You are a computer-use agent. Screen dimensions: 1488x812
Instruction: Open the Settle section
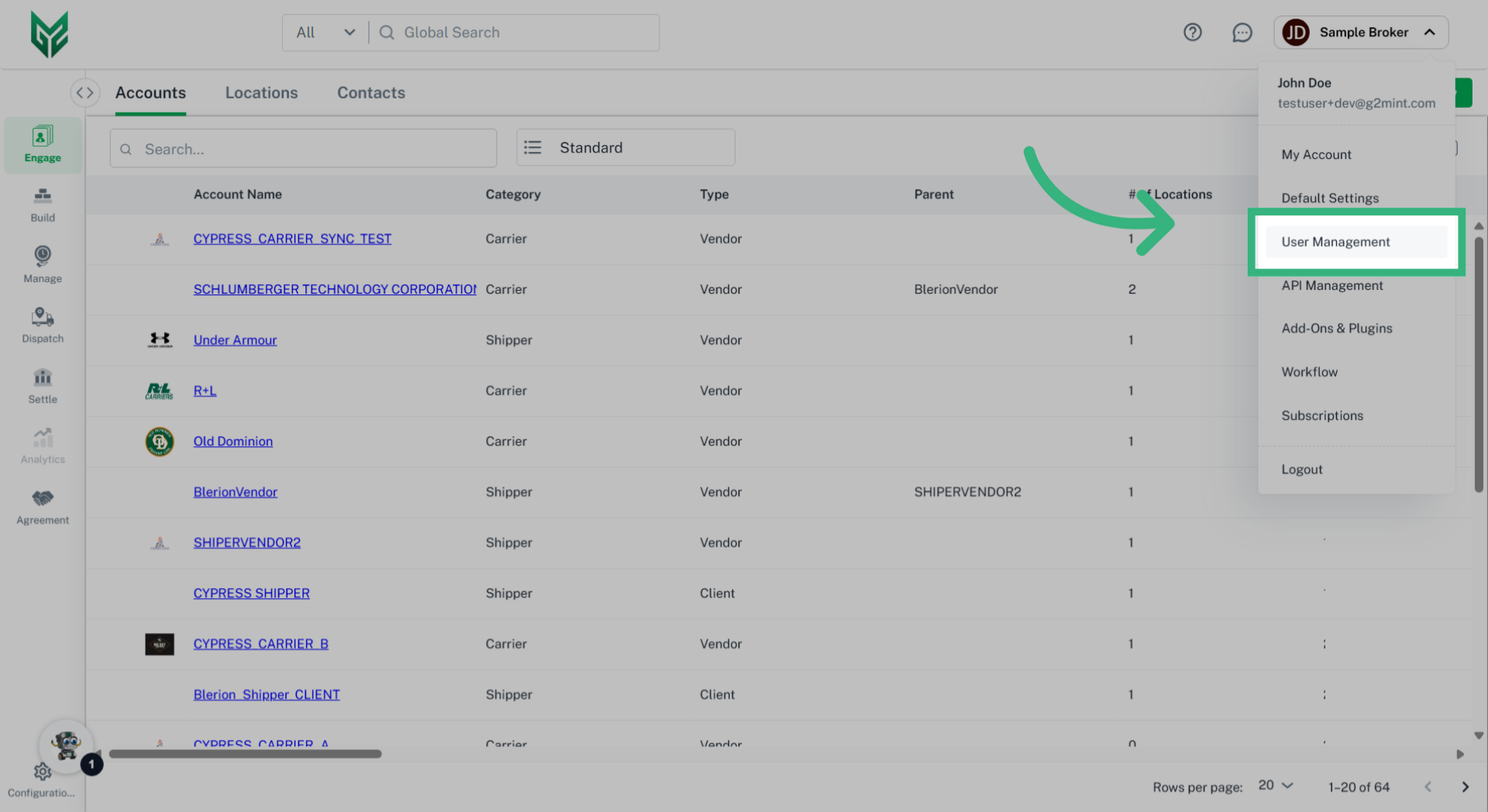coord(42,385)
